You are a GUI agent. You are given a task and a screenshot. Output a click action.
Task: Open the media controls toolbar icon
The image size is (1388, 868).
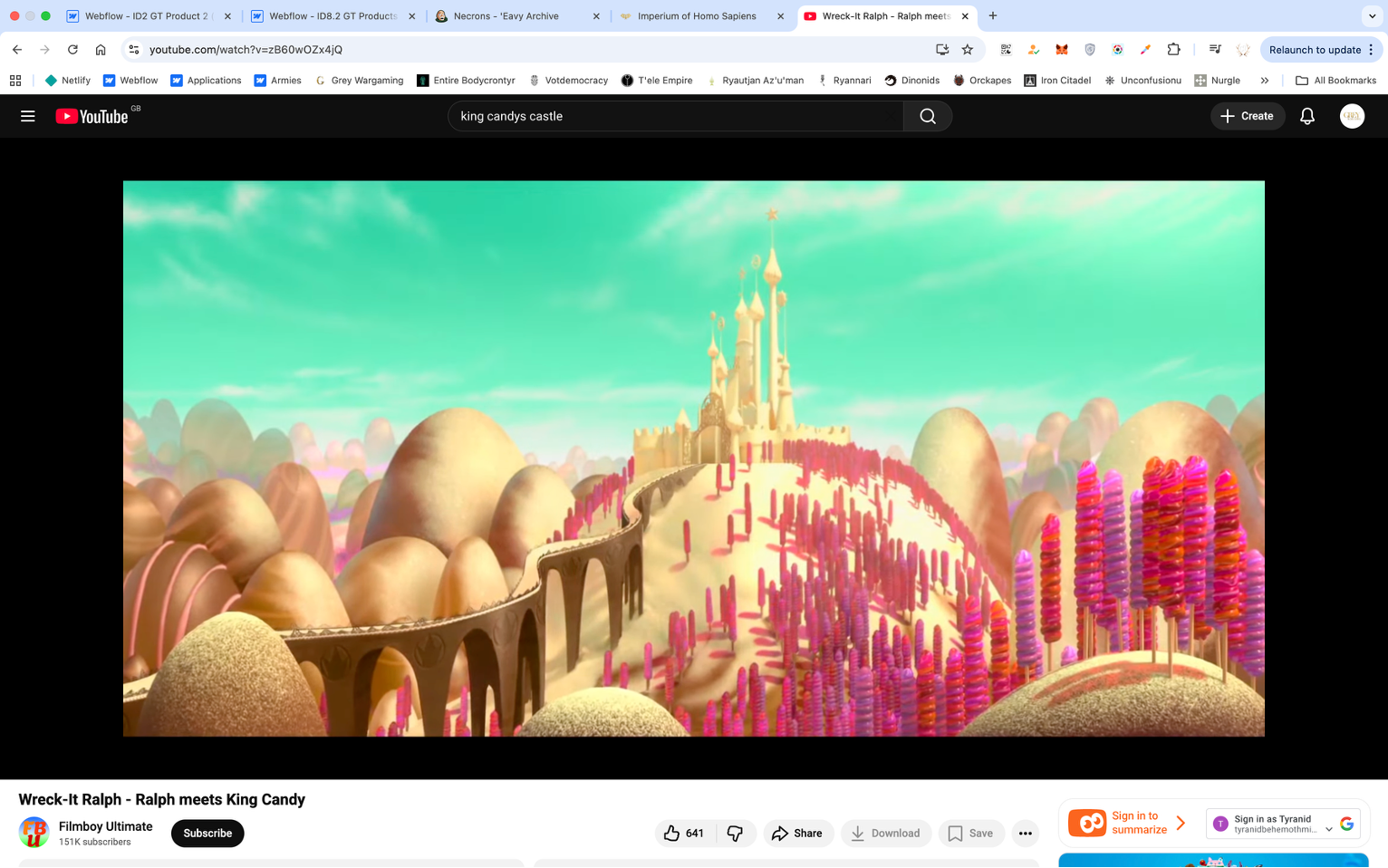pyautogui.click(x=1215, y=50)
